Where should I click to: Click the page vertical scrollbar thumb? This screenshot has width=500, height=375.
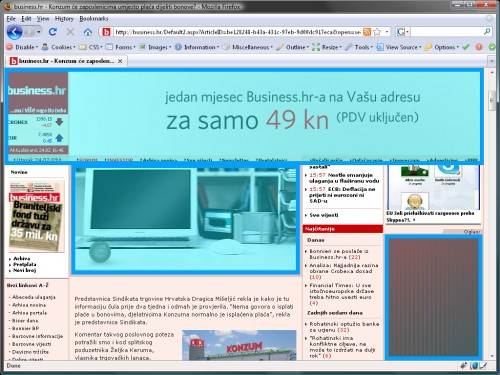(x=492, y=100)
